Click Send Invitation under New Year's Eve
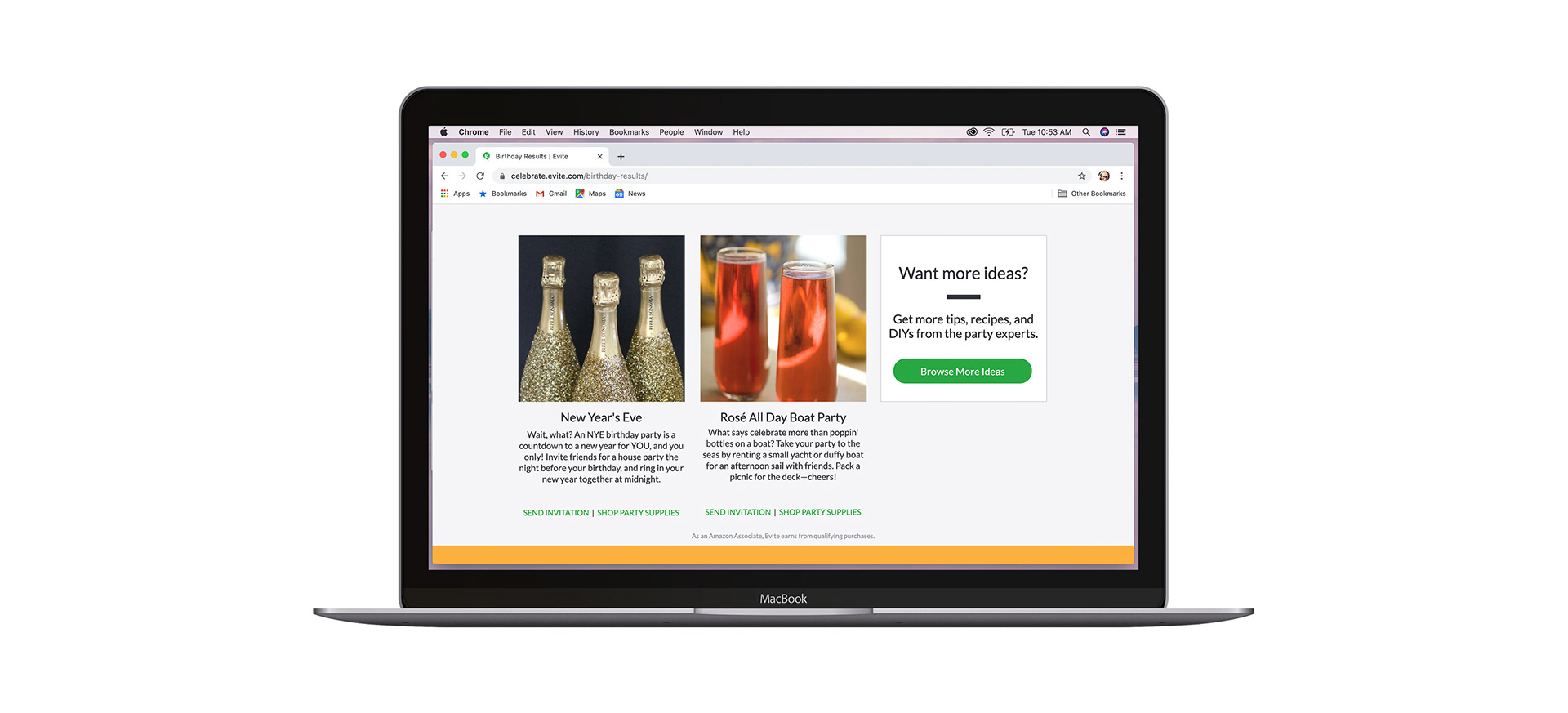Viewport: 1568px width, 713px height. click(x=556, y=513)
